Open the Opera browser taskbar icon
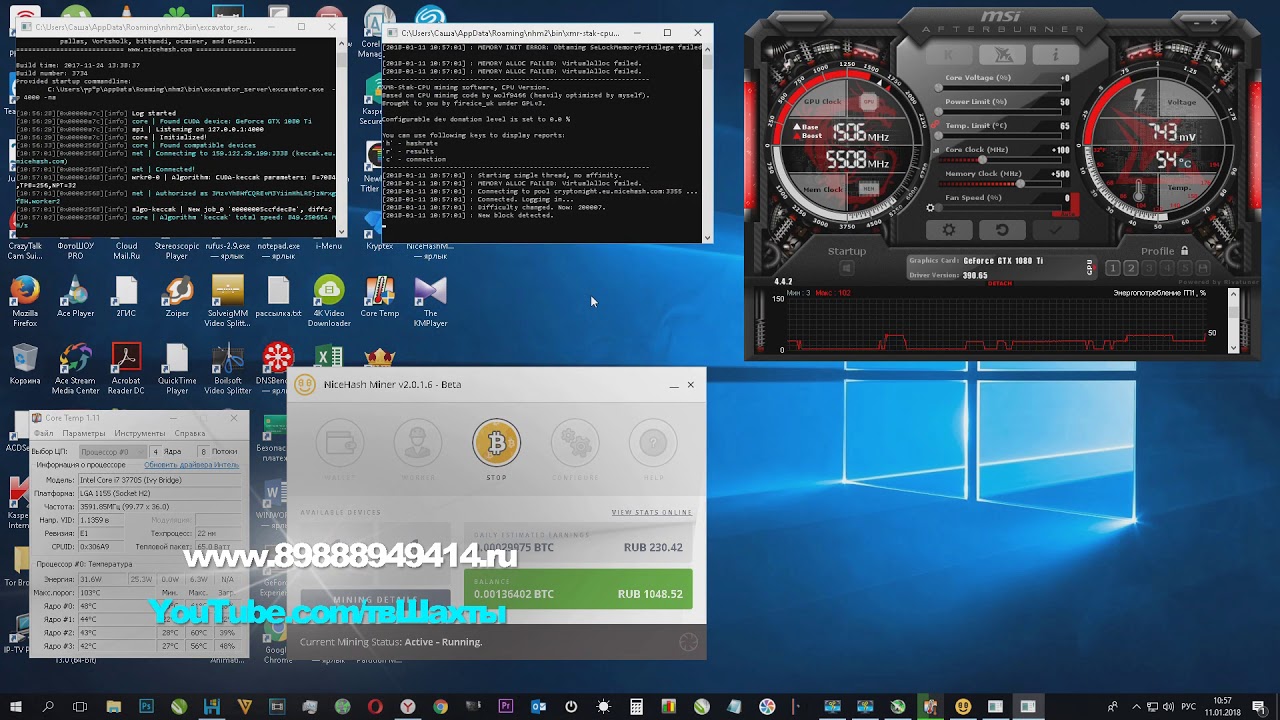 [x=375, y=706]
